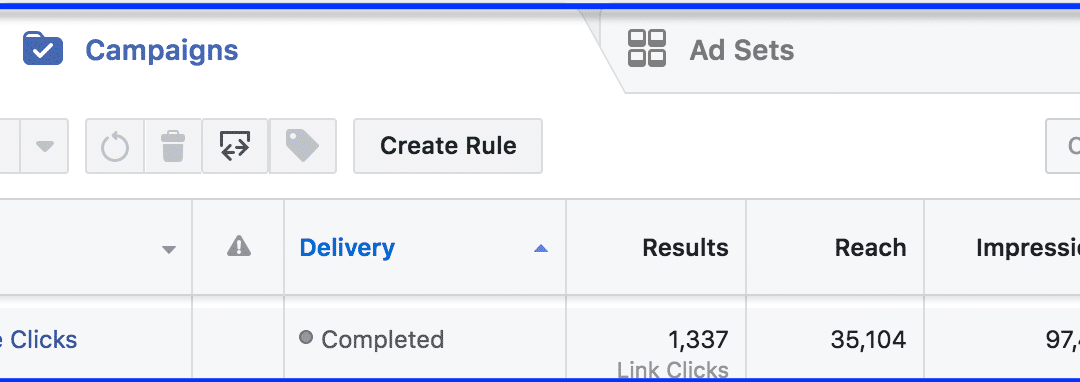
Task: Click the circular revert arrow icon
Action: tap(115, 146)
